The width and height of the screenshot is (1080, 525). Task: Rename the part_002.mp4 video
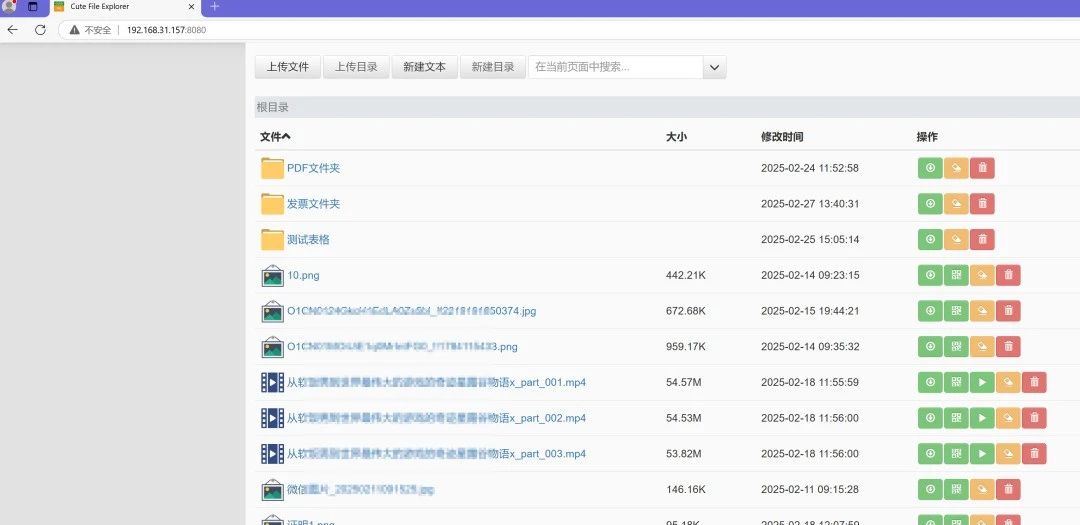pyautogui.click(x=1008, y=418)
